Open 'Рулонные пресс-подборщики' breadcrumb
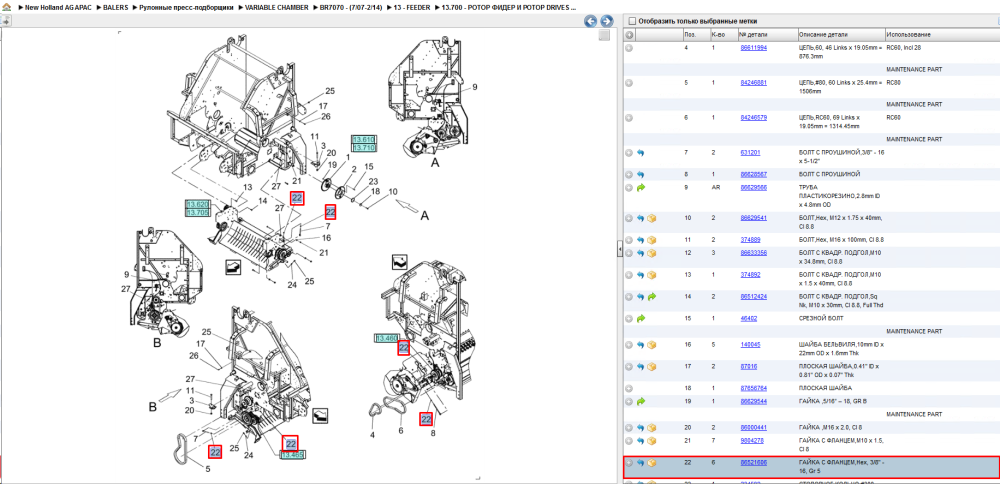 coord(184,8)
